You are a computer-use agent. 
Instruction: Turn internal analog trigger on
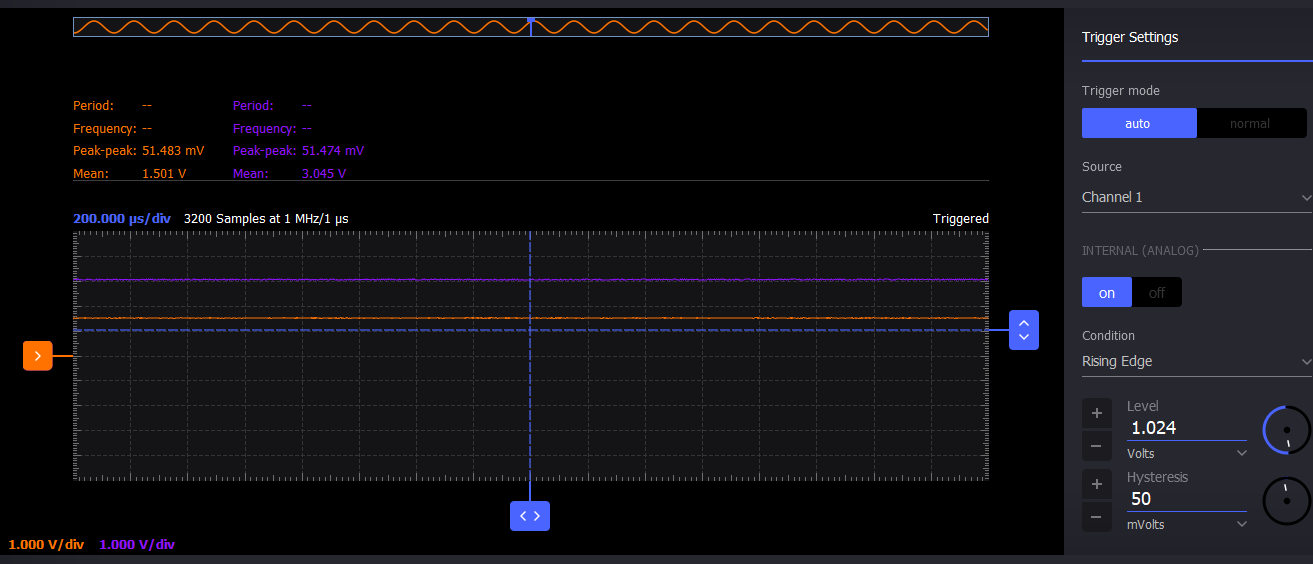pyautogui.click(x=1106, y=293)
